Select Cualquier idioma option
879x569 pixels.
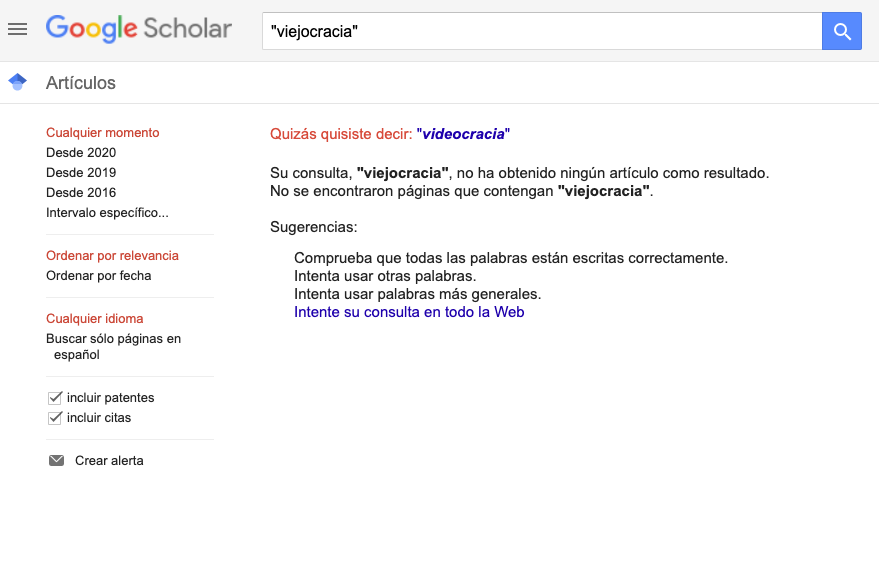click(95, 318)
